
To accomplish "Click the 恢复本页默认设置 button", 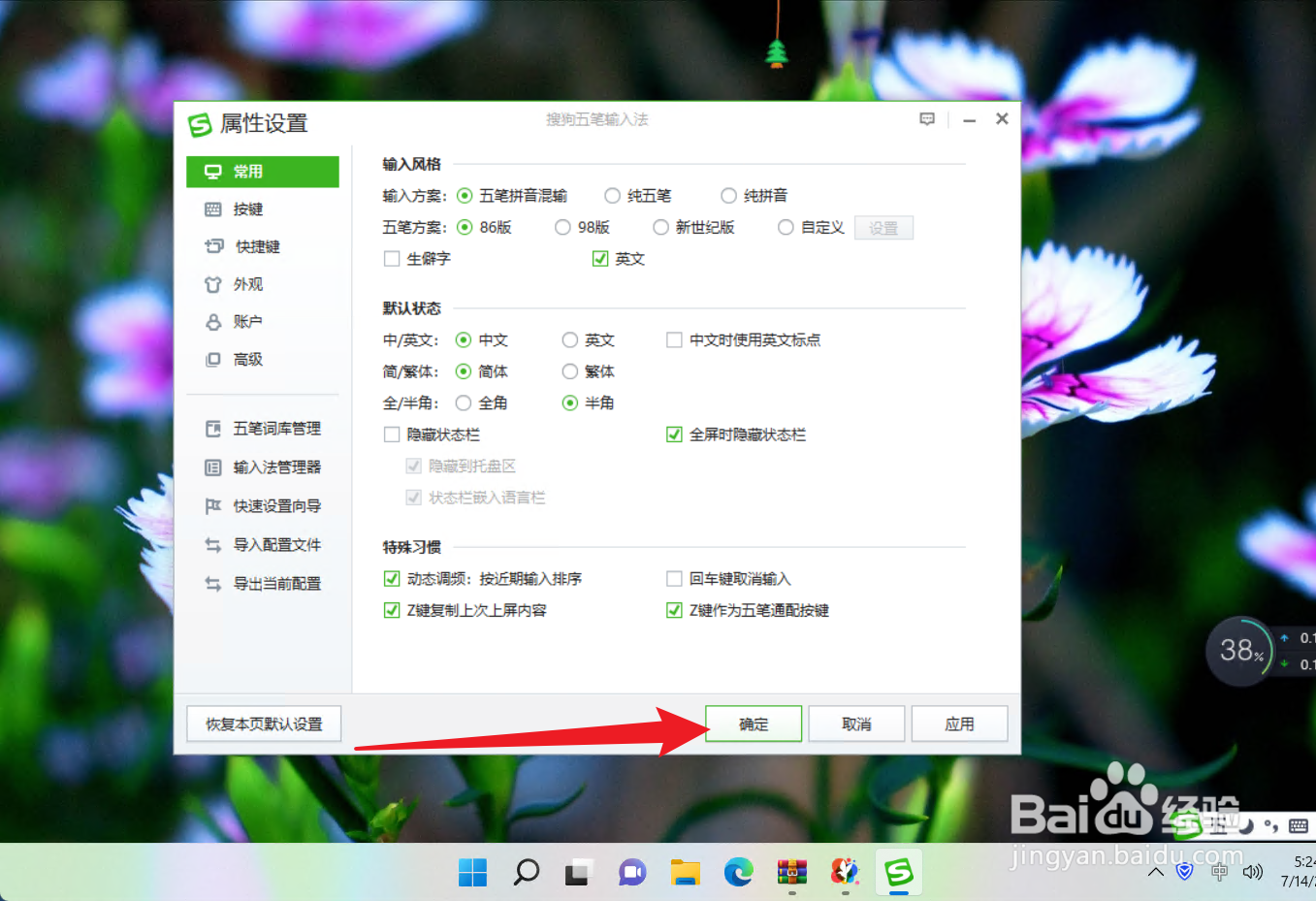I will coord(264,724).
